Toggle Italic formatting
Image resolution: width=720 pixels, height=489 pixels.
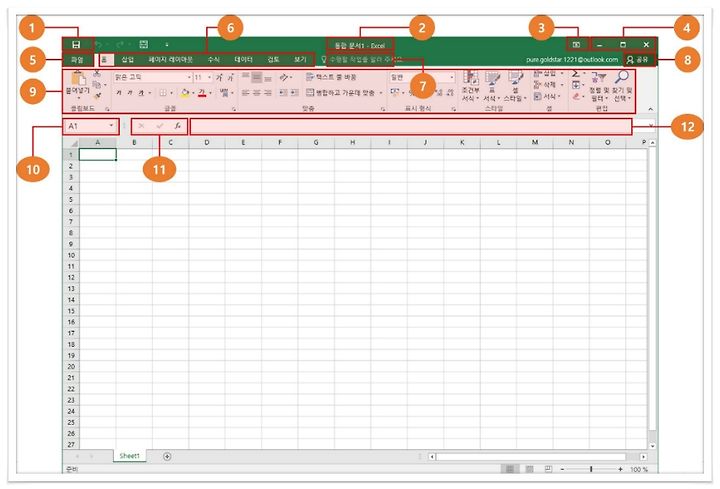coord(130,93)
